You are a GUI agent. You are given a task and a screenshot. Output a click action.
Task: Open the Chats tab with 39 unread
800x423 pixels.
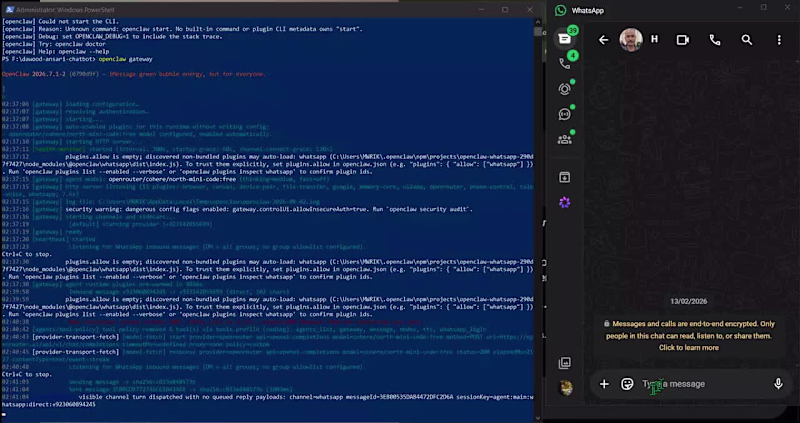tap(565, 39)
